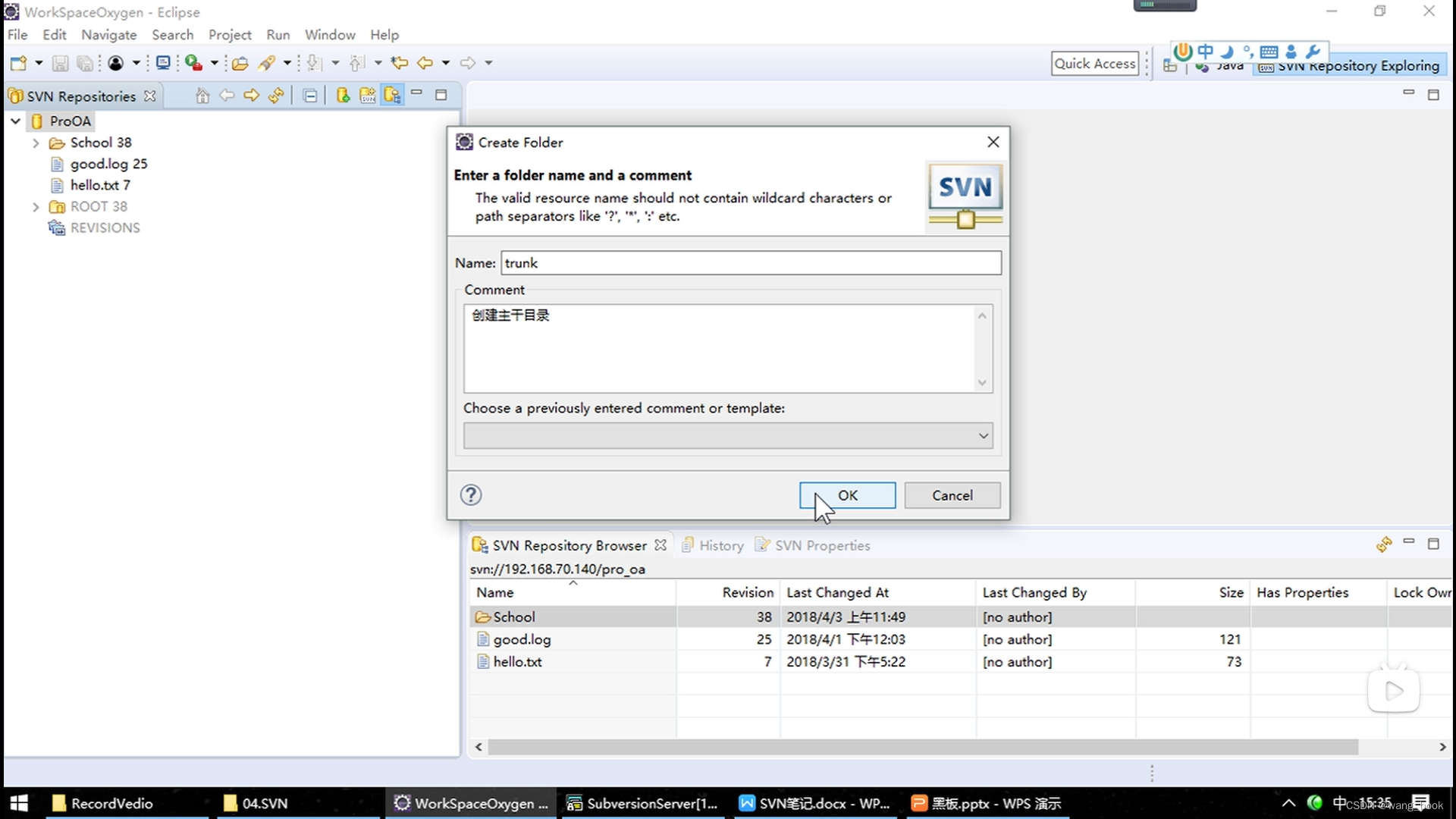This screenshot has width=1456, height=819.
Task: Click the scroll right arrow of browser table
Action: point(1442,747)
